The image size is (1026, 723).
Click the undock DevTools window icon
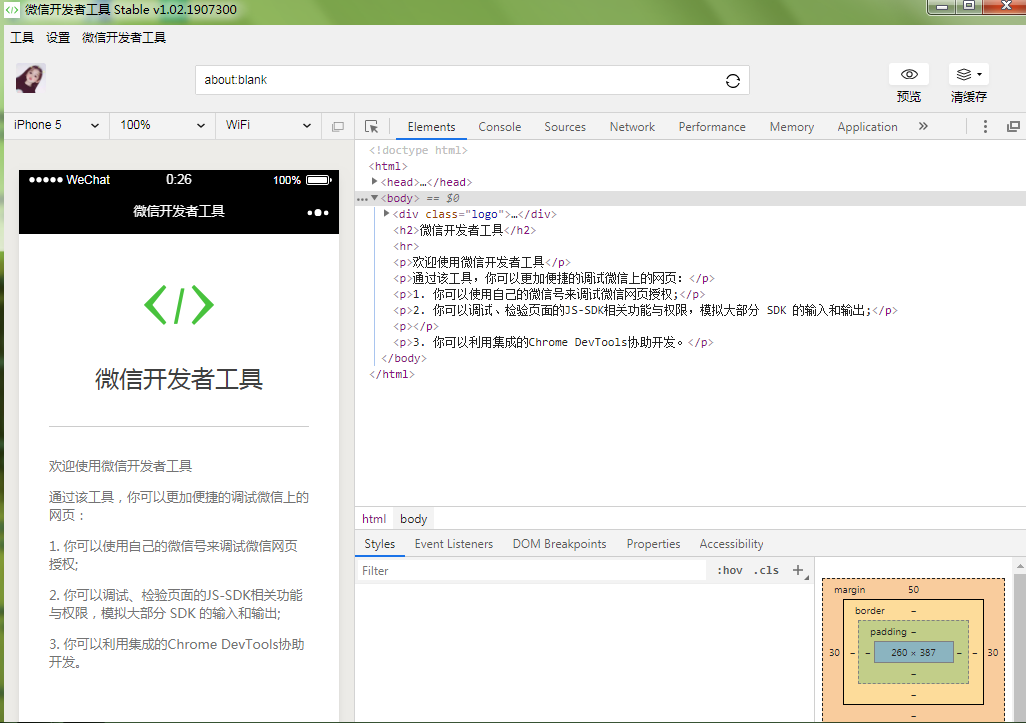tap(1013, 126)
